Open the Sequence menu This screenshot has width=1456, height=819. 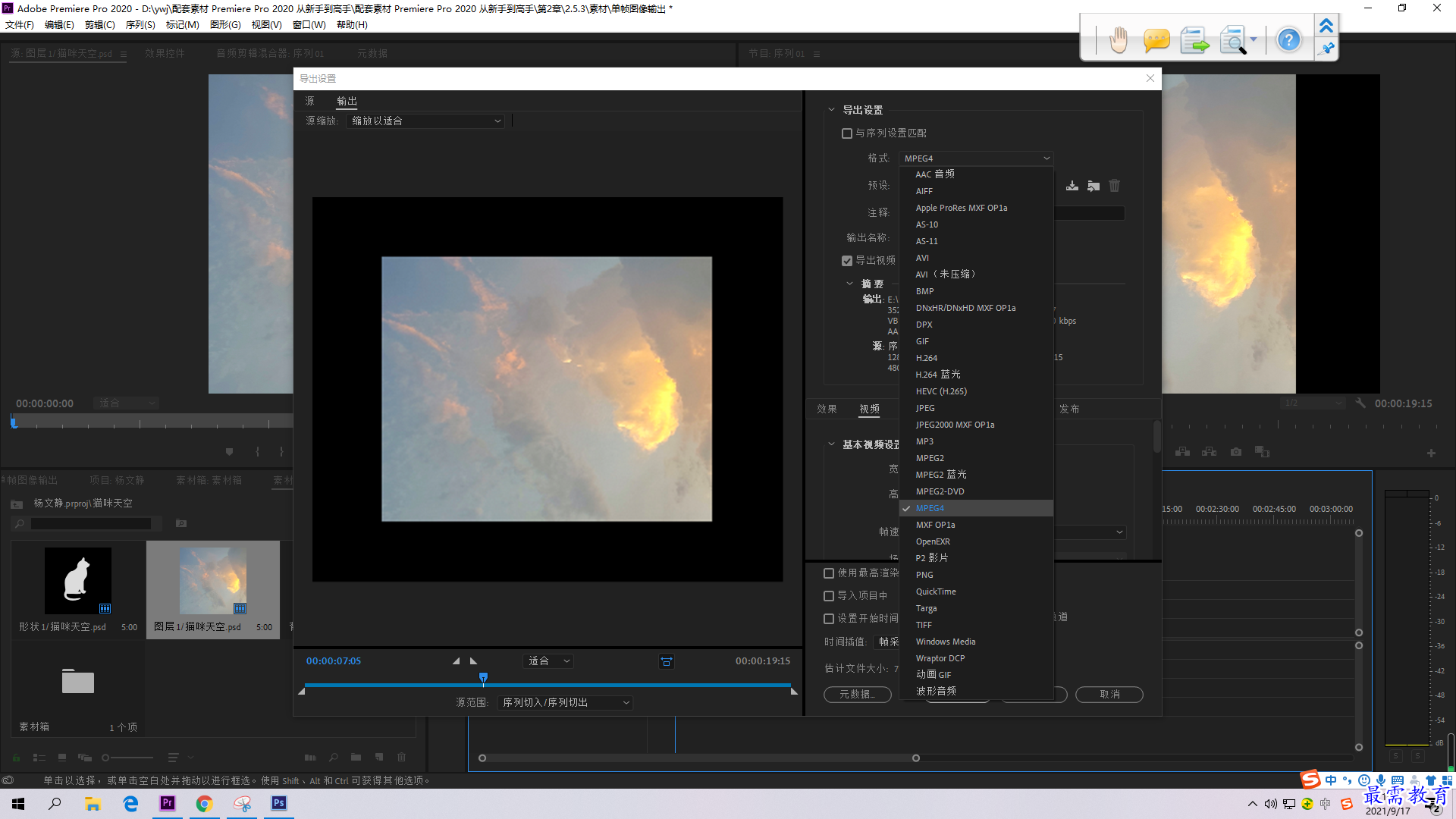[x=140, y=25]
